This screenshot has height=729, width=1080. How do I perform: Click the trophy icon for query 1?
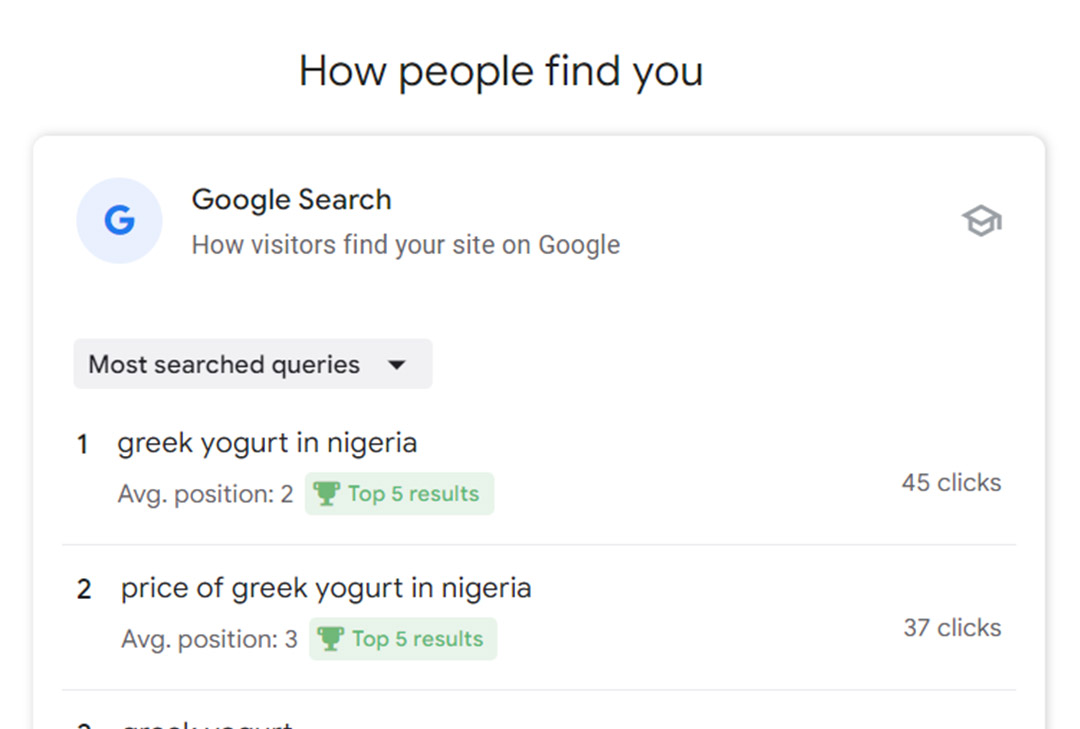coord(326,493)
